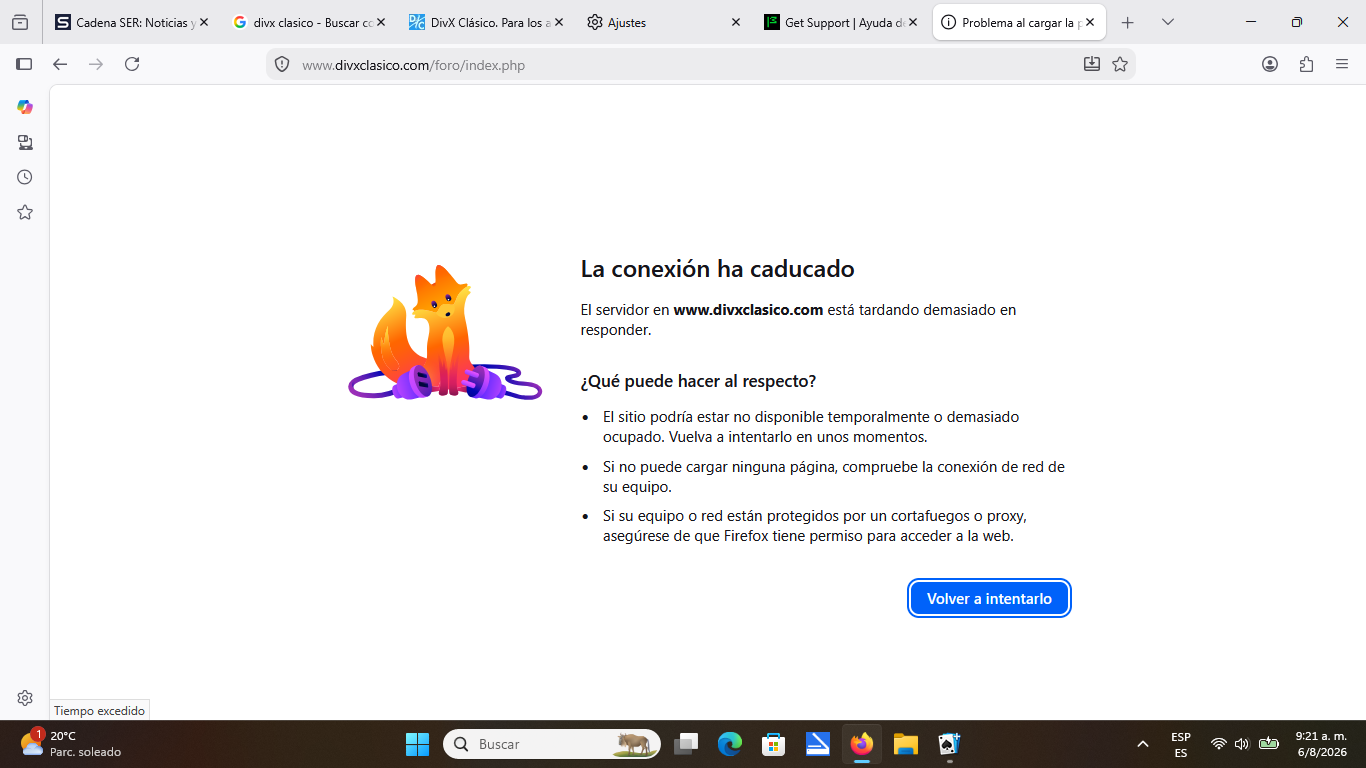Click the site security shield icon
Screen dimensions: 1366x768
click(x=282, y=65)
